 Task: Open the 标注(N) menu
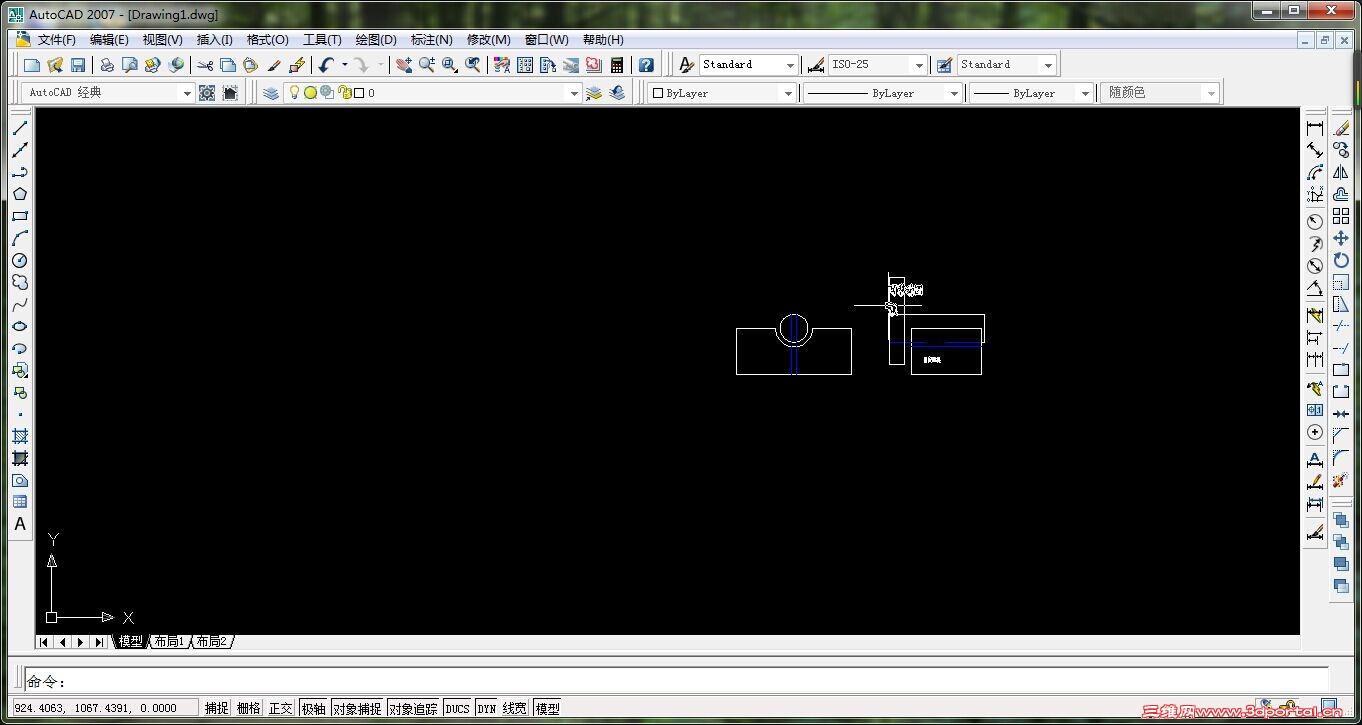pos(432,40)
